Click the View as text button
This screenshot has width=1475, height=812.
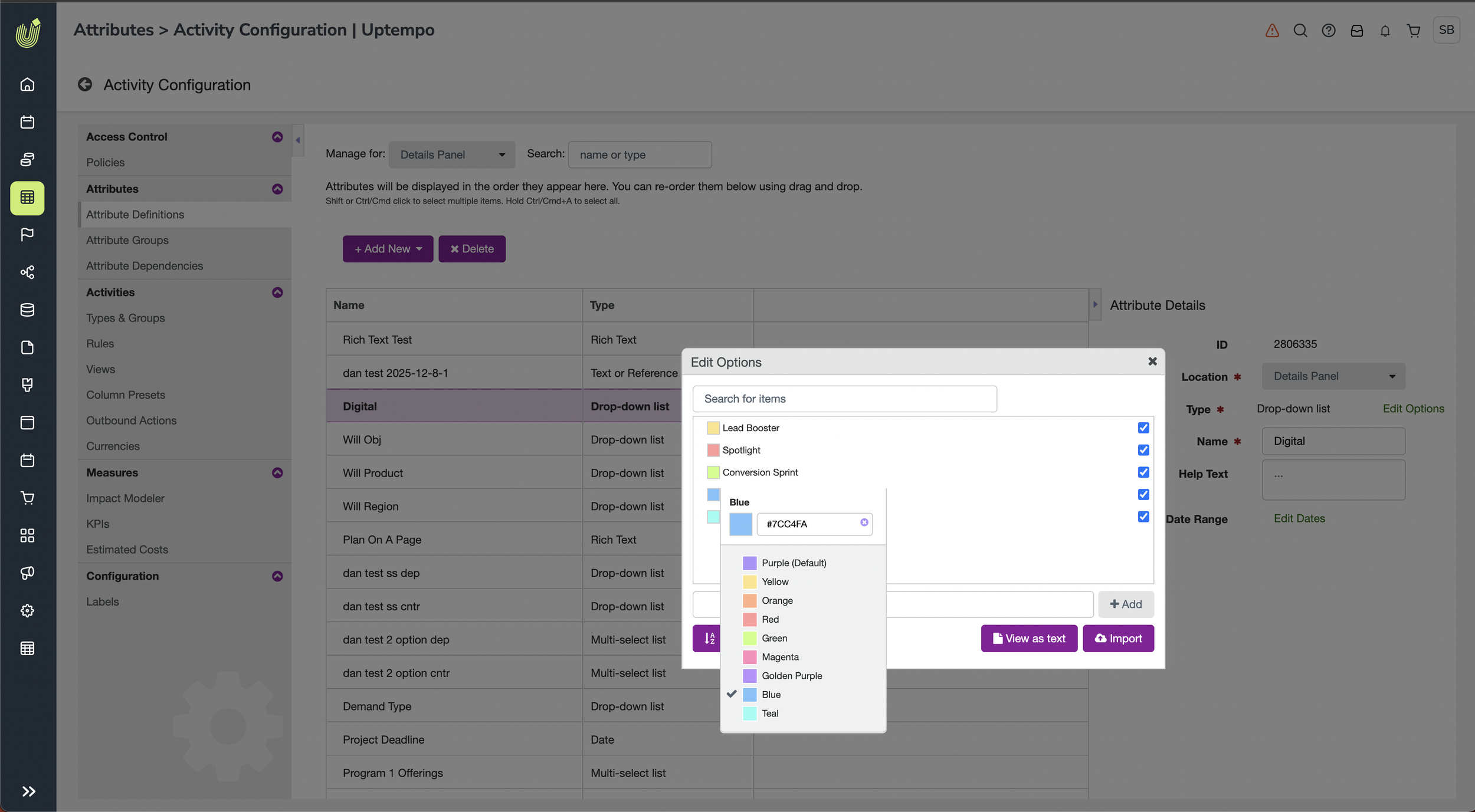tap(1029, 639)
